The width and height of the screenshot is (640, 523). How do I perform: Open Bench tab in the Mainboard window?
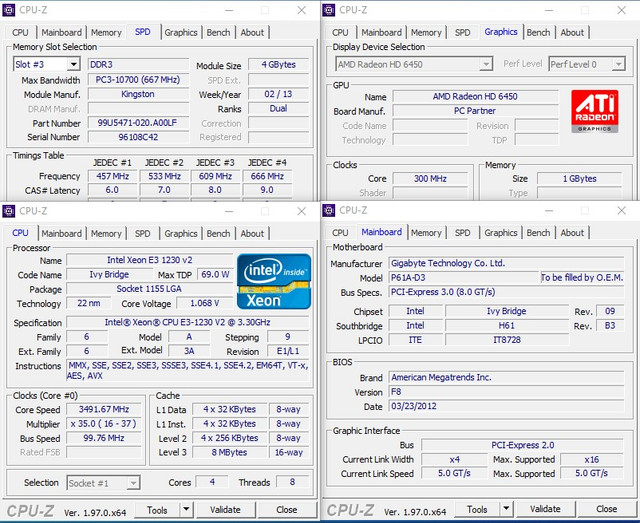pyautogui.click(x=538, y=233)
